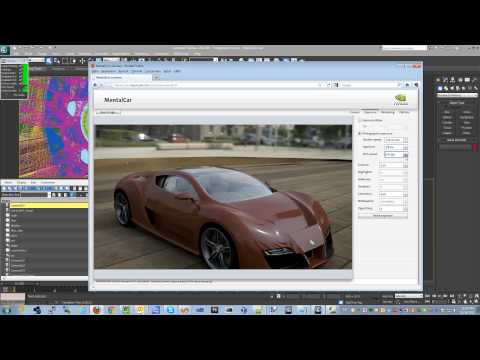This screenshot has height=360, width=480.
Task: Open the Bearbeiten menu in the browser
Action: coord(108,71)
